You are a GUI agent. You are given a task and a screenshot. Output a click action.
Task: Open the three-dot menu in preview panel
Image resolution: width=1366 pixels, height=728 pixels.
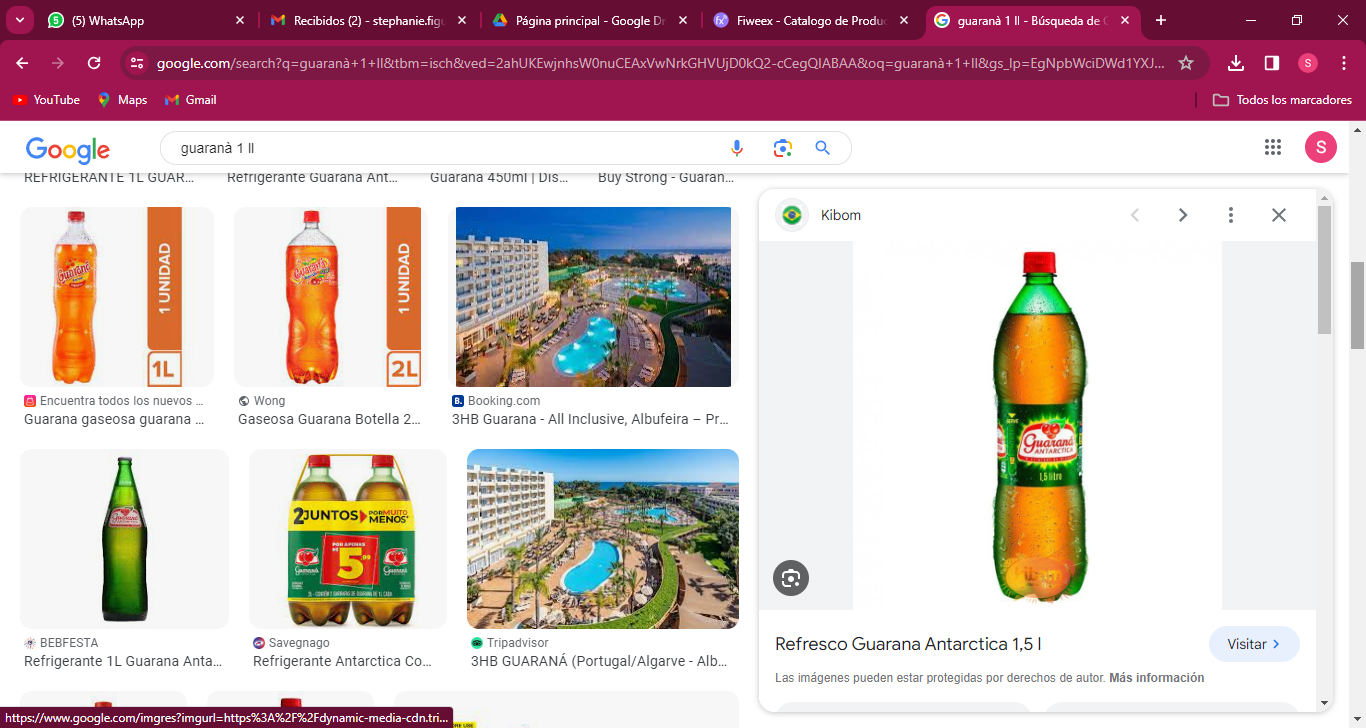coord(1231,215)
